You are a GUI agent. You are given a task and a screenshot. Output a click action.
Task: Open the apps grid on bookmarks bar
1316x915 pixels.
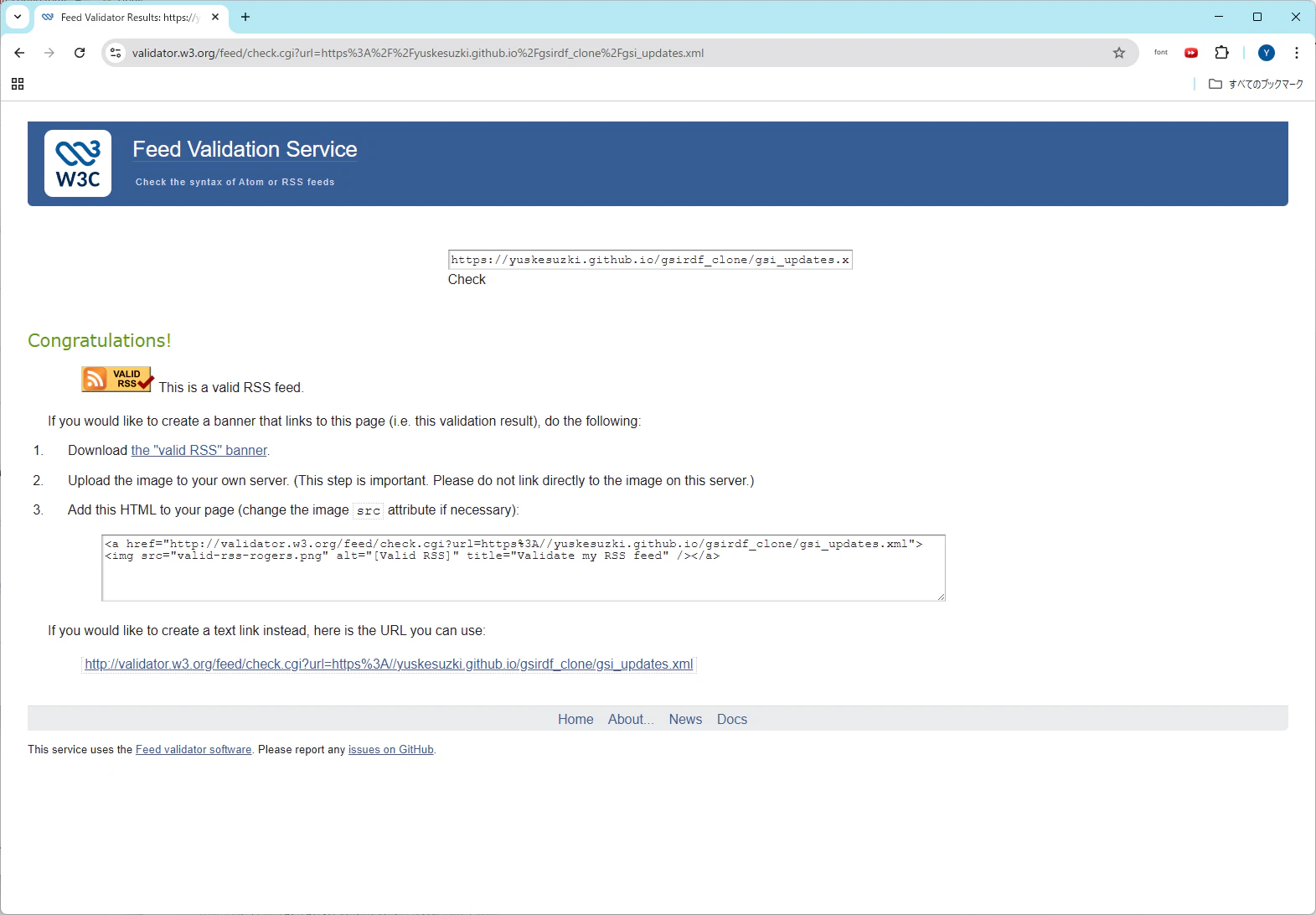pos(18,84)
